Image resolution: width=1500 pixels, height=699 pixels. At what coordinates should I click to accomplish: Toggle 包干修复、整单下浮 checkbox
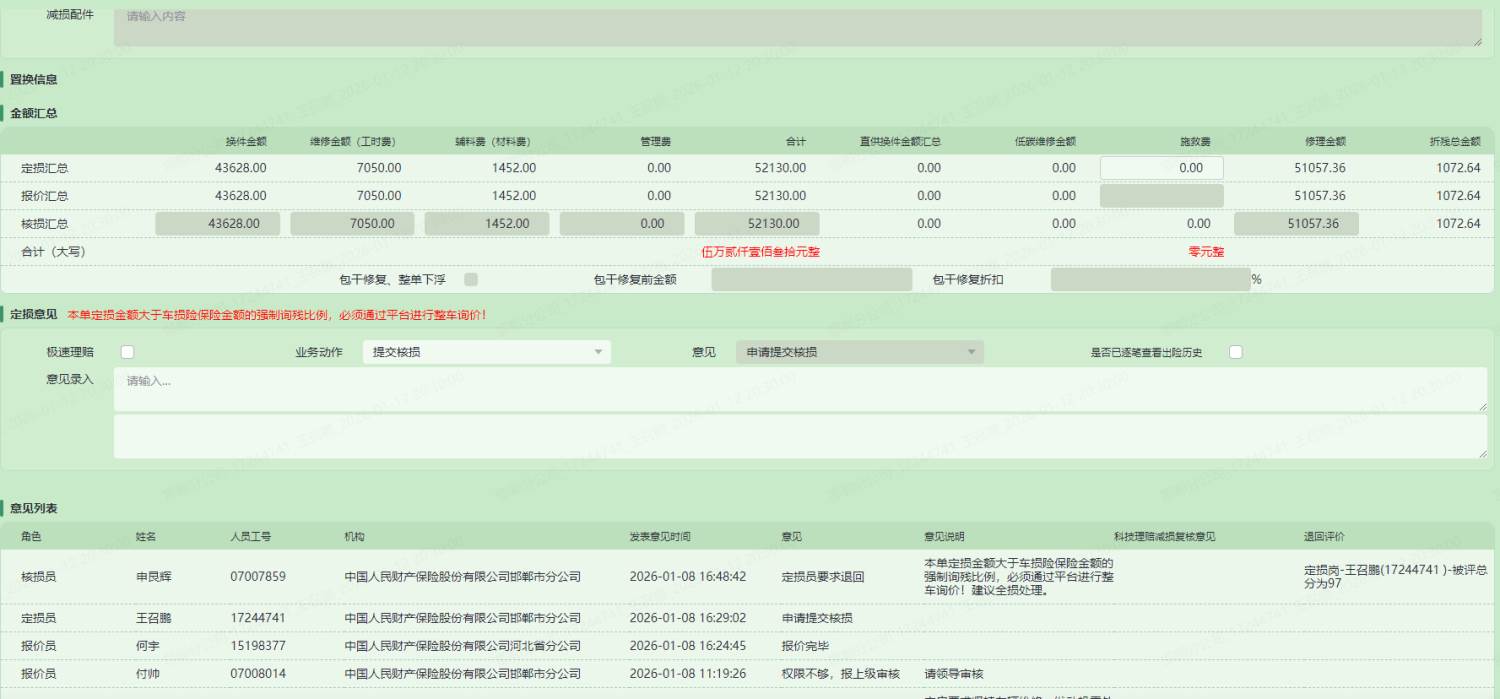471,280
